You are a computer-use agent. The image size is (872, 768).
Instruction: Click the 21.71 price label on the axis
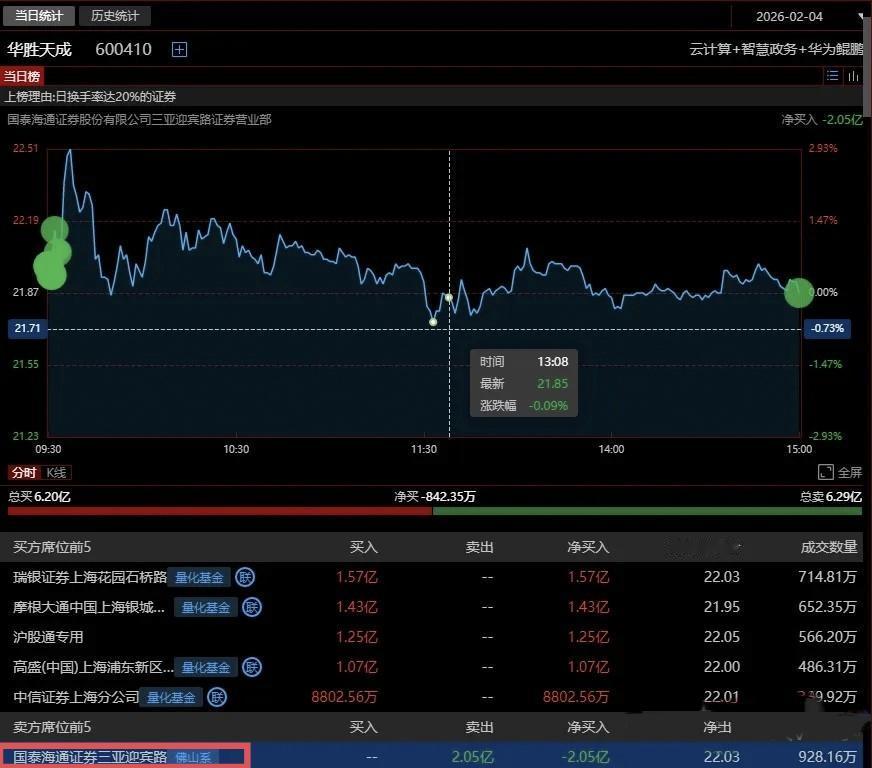pos(27,328)
